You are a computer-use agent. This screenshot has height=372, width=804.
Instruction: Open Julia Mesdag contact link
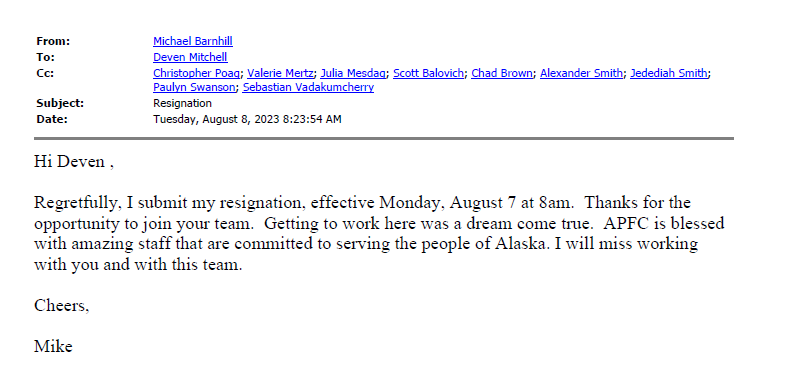353,73
